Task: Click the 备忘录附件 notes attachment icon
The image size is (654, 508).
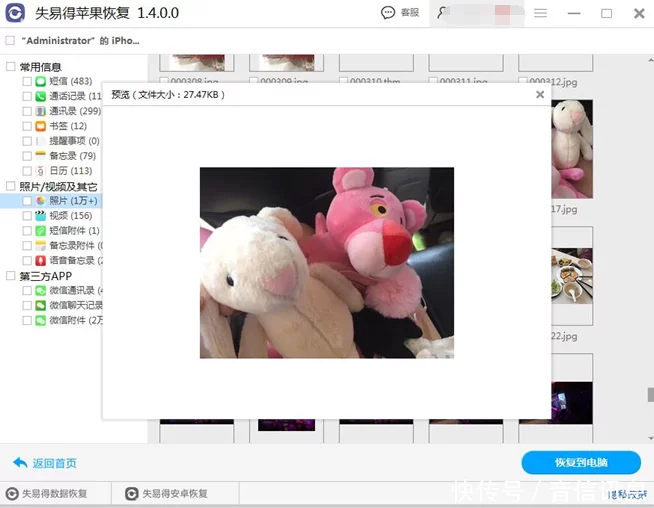Action: tap(40, 245)
